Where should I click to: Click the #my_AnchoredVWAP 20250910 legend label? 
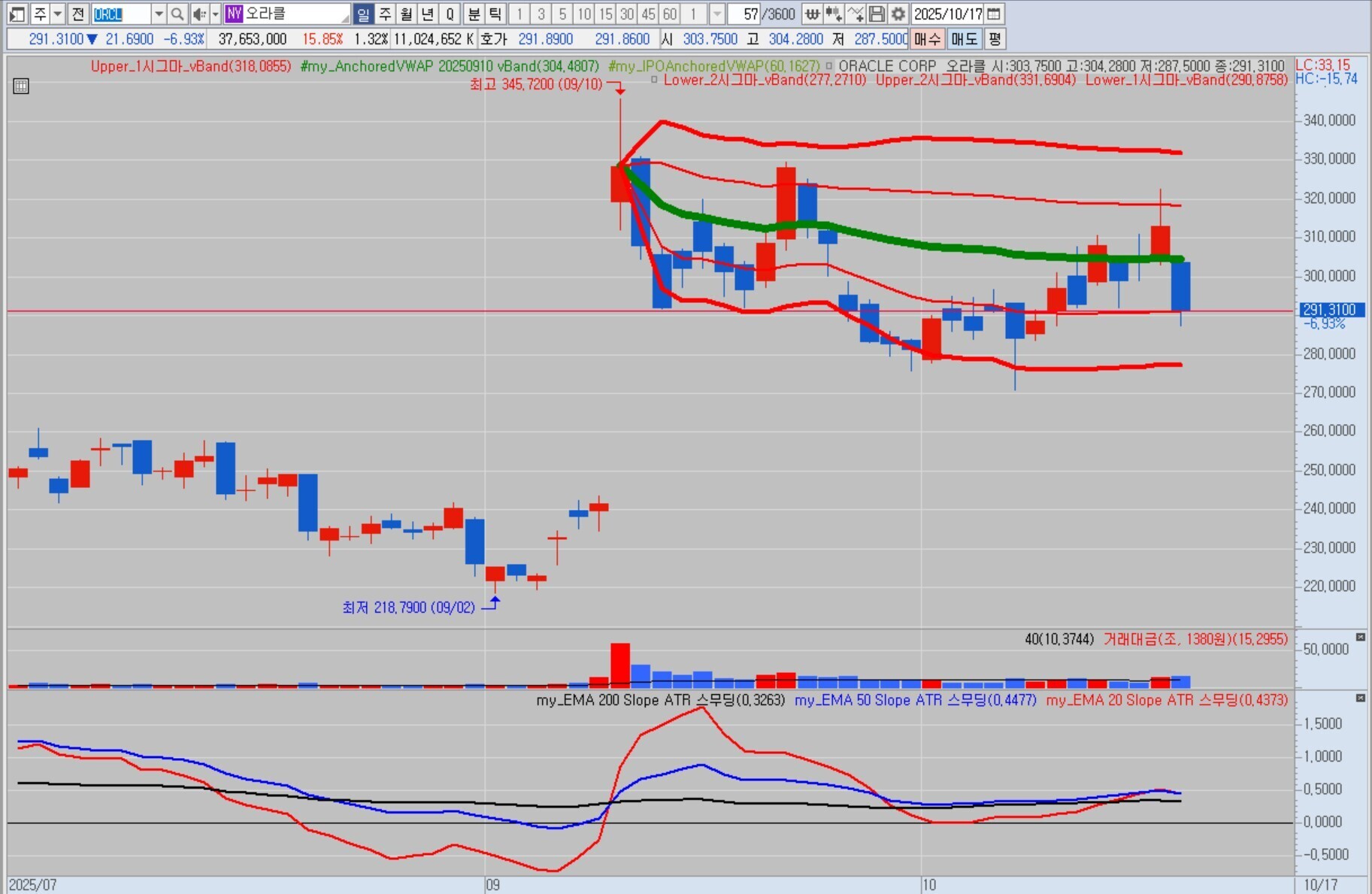(450, 66)
